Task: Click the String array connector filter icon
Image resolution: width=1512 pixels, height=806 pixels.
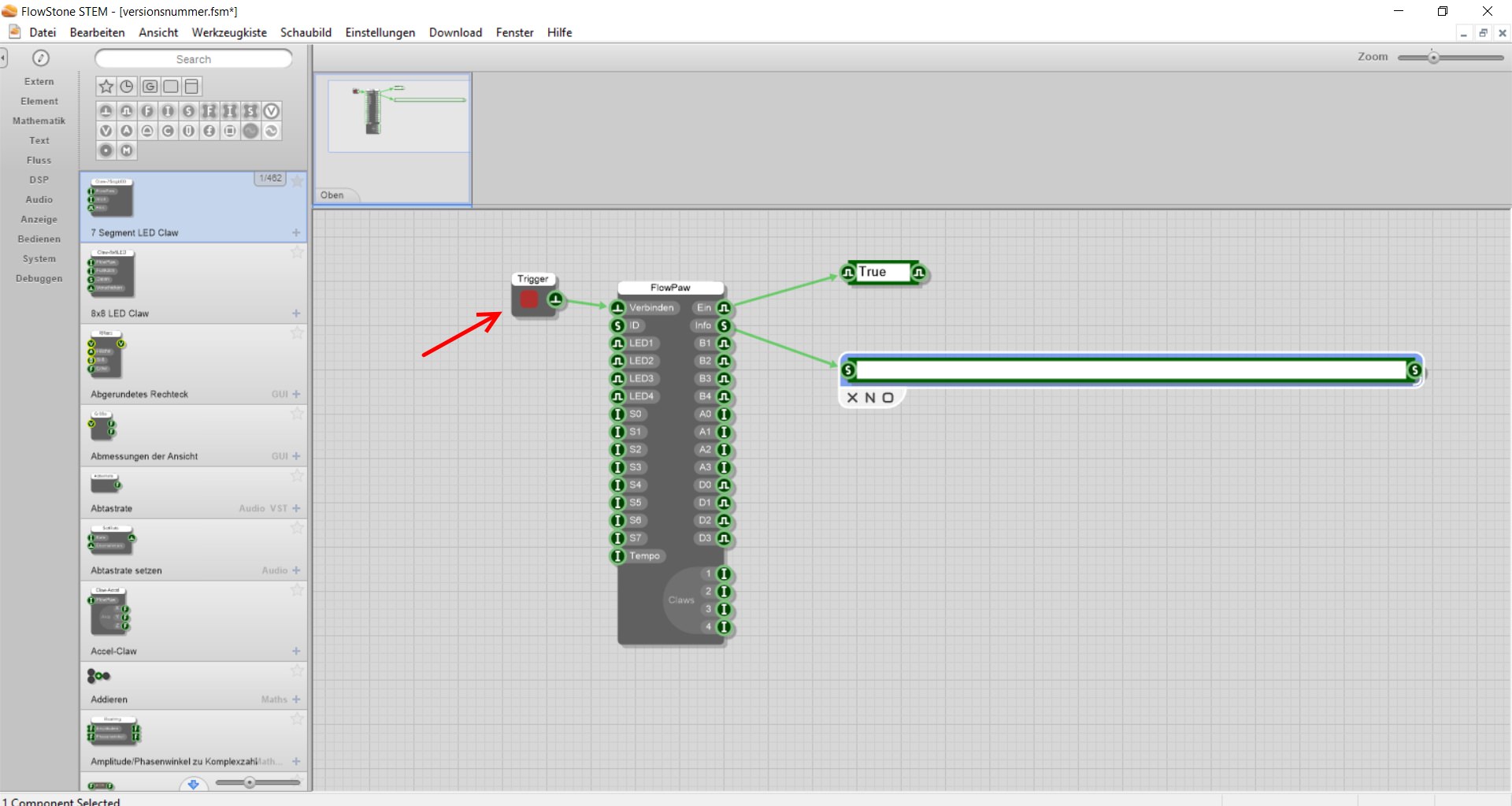Action: 250,111
